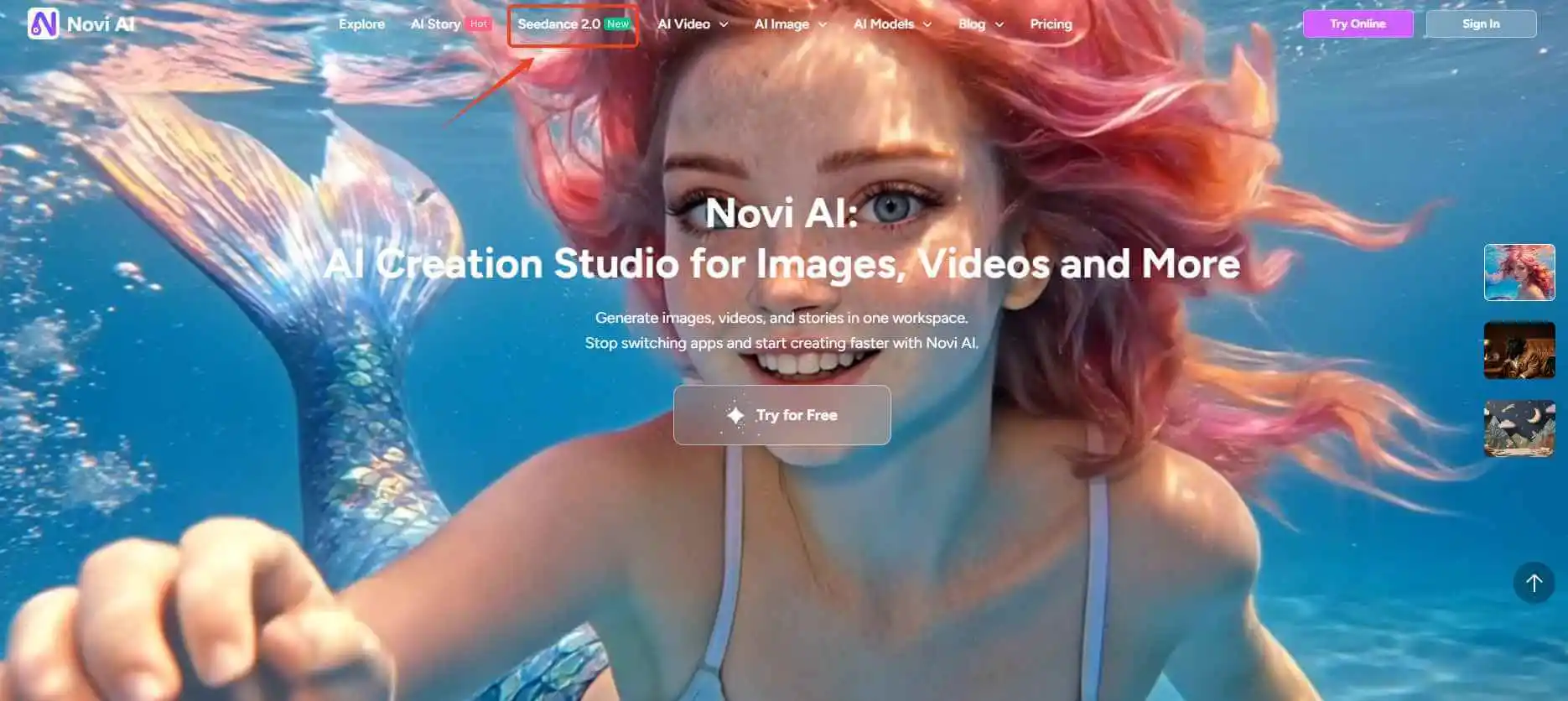
Task: Choose the moon and mountains thumbnail
Action: tap(1519, 428)
